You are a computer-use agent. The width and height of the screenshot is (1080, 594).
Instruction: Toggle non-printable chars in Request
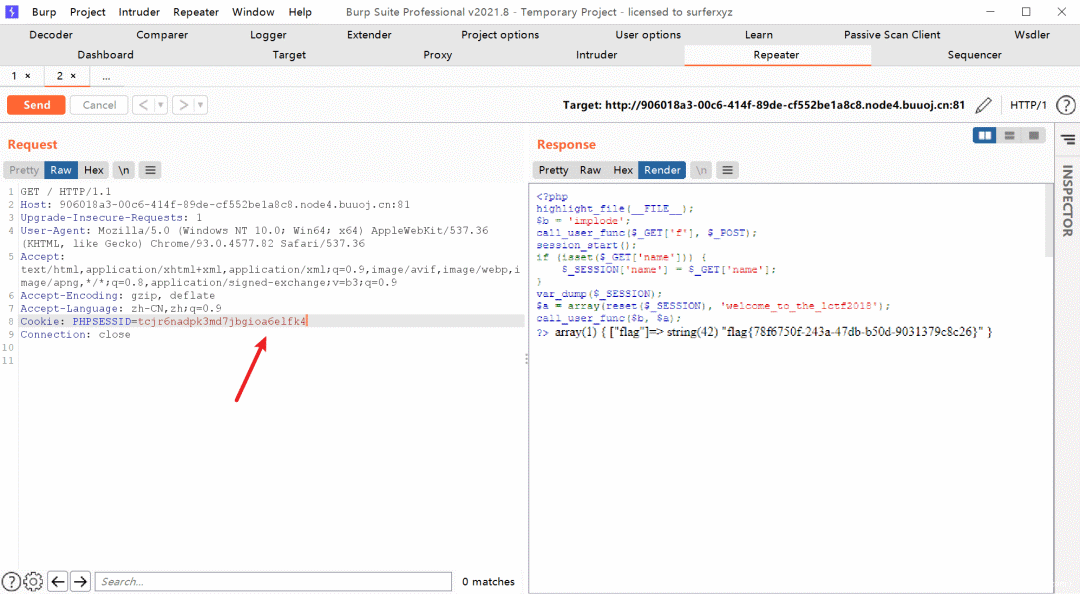tap(123, 170)
